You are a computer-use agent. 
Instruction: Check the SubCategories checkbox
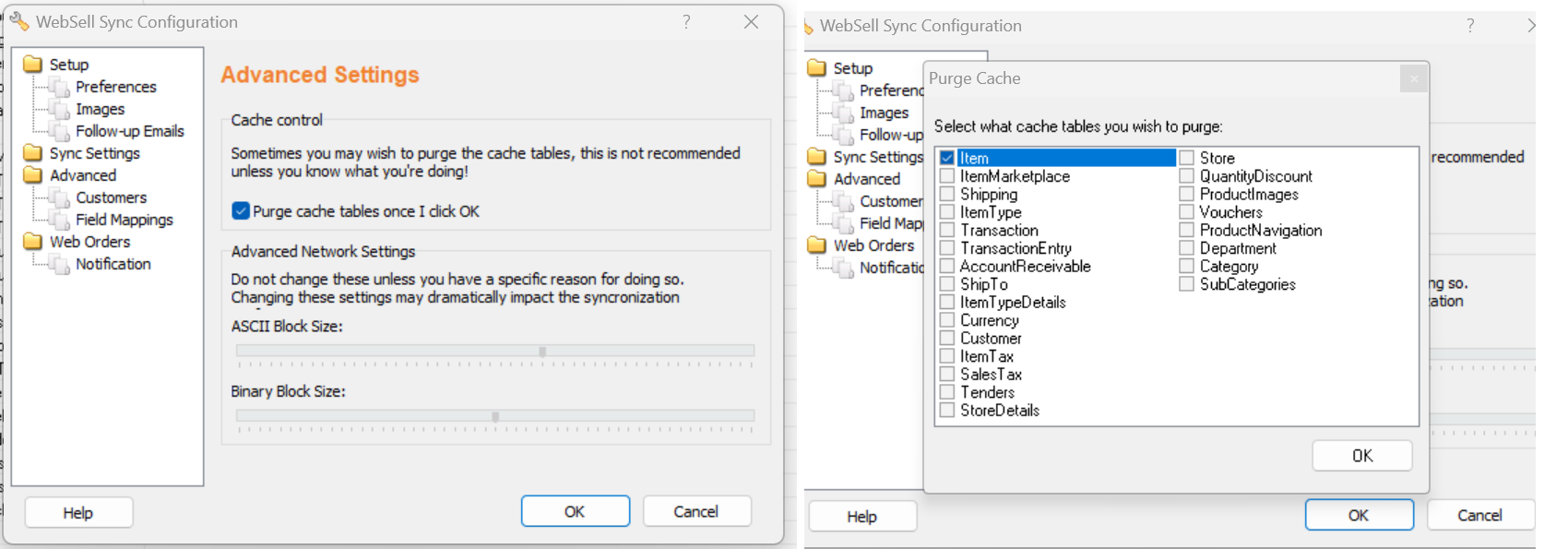click(x=1187, y=284)
